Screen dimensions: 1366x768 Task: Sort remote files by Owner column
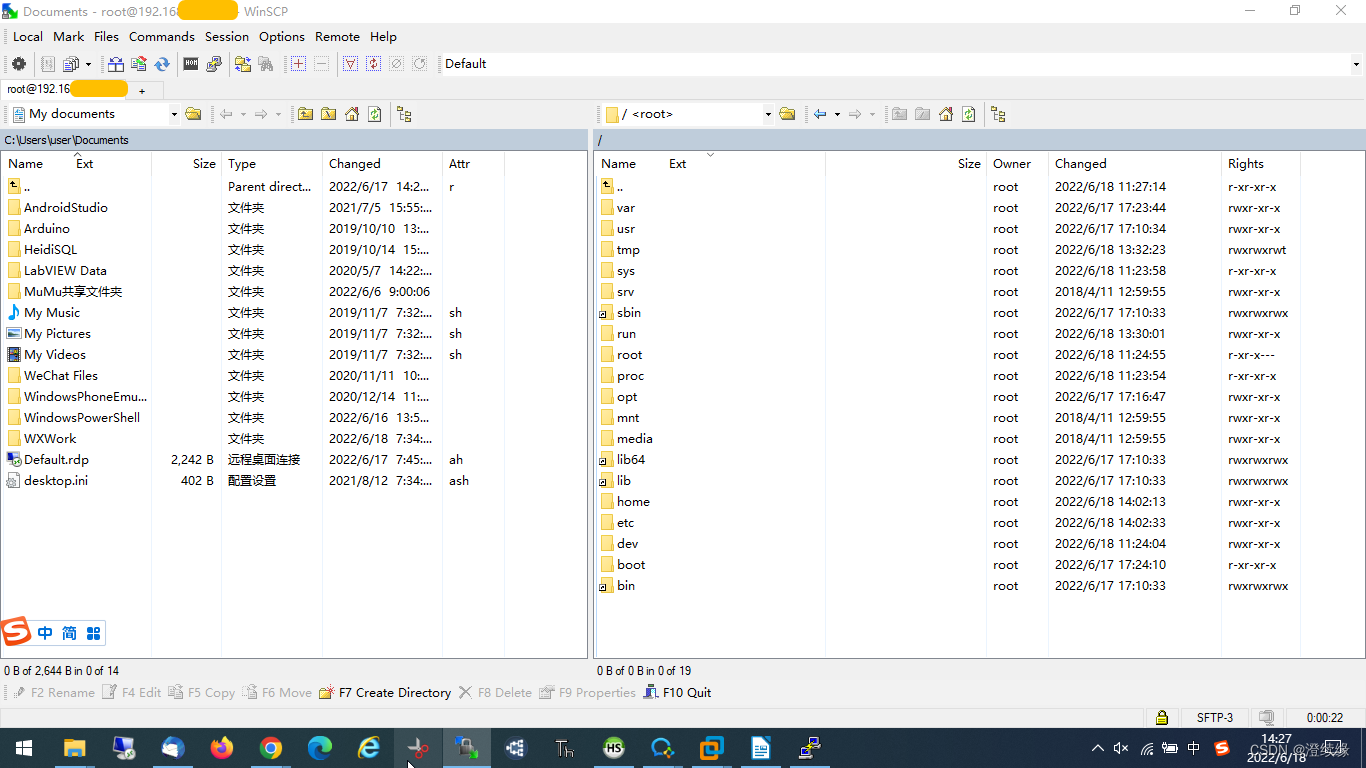(x=1017, y=163)
